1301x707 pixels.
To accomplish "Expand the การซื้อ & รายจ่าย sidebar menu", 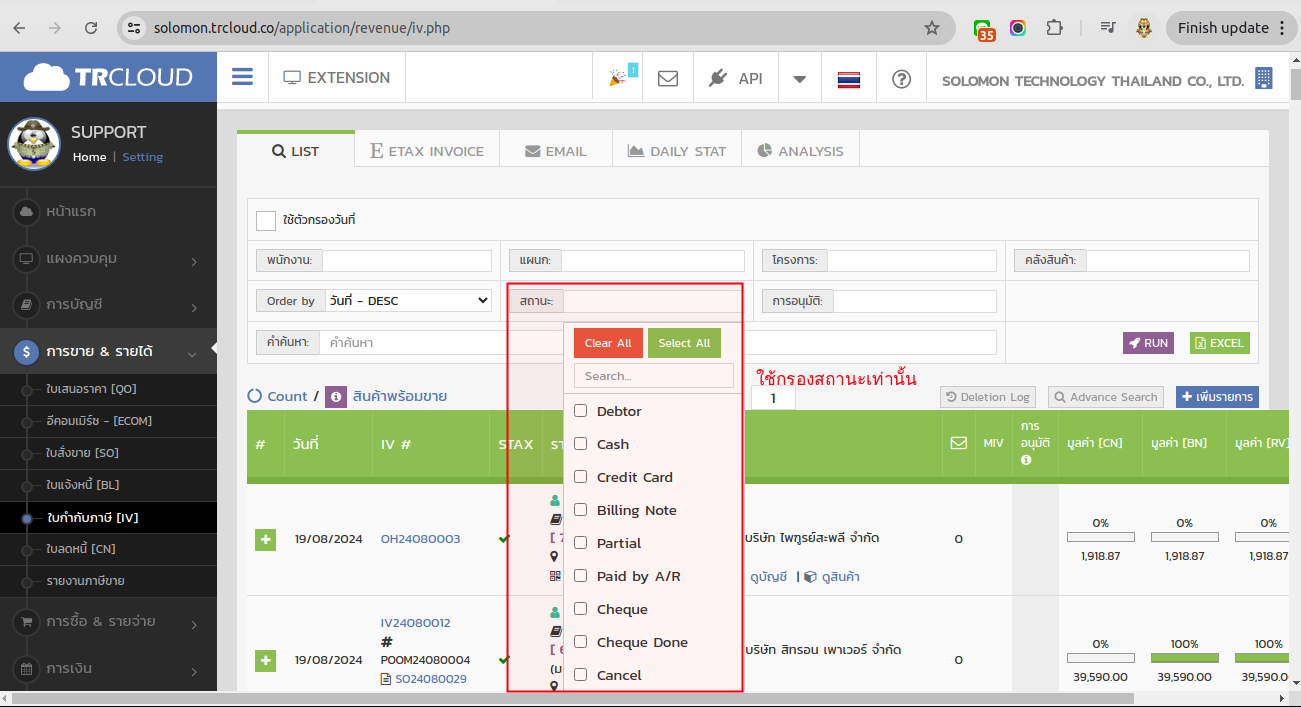I will (108, 622).
